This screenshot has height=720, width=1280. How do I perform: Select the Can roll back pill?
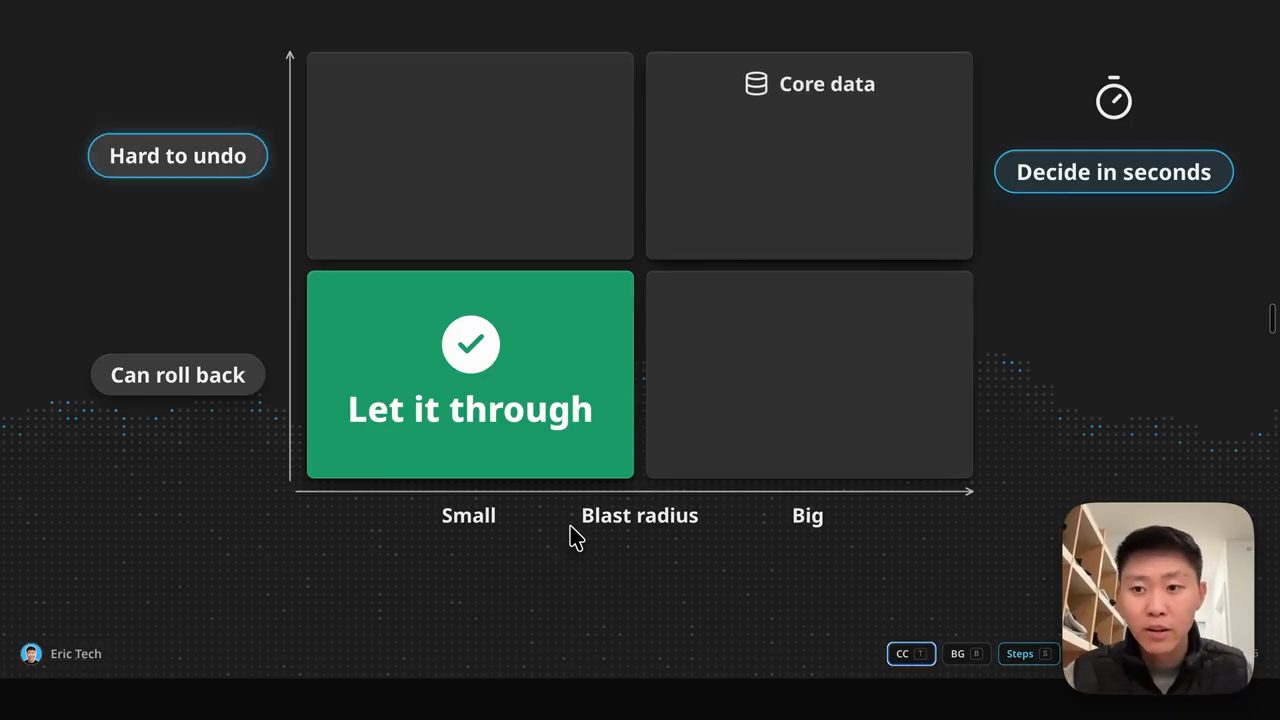point(178,375)
